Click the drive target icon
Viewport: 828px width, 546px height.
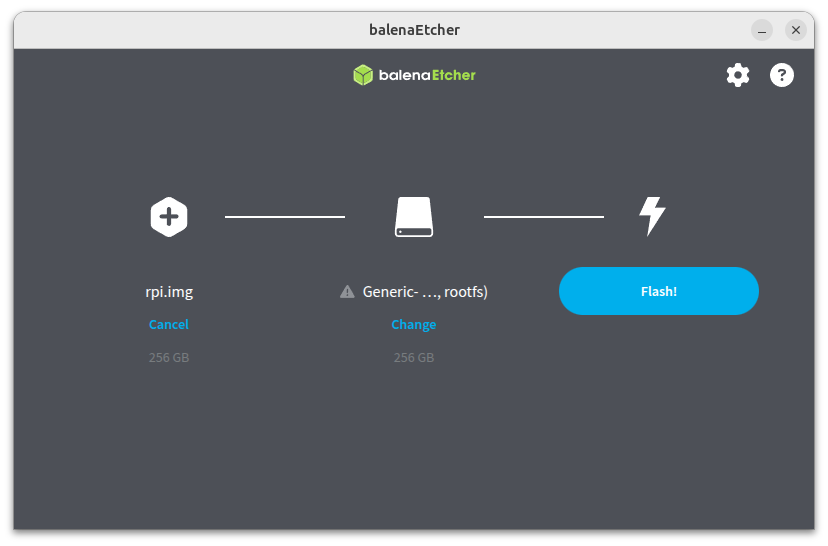[414, 216]
